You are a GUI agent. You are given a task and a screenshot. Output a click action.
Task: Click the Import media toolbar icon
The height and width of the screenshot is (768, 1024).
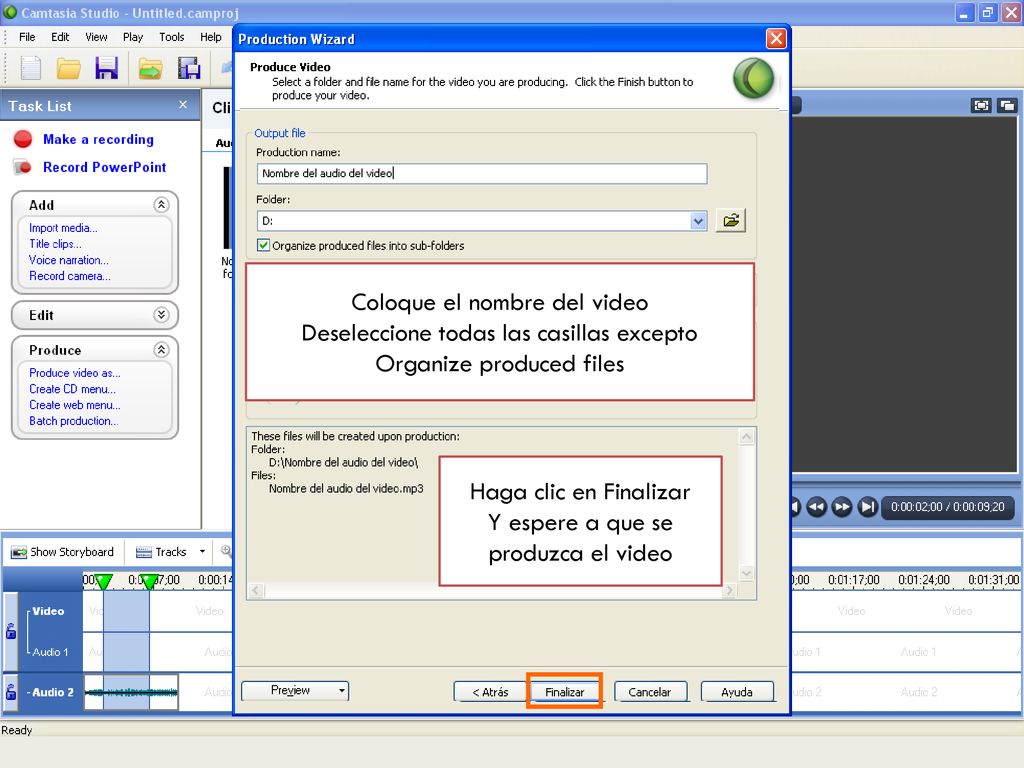(x=150, y=68)
